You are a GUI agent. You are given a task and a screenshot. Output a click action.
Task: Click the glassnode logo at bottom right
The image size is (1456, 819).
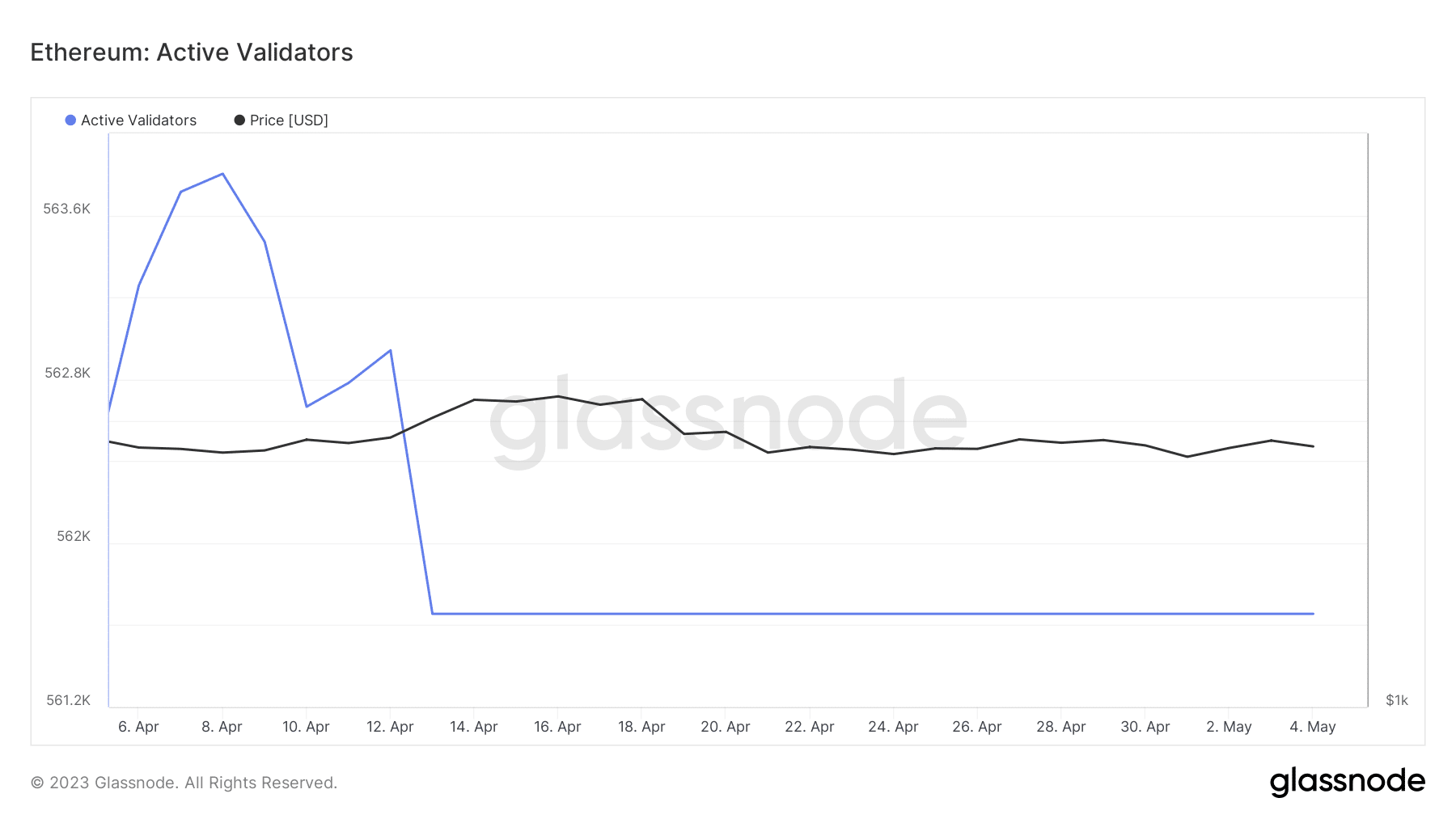pos(1347,782)
